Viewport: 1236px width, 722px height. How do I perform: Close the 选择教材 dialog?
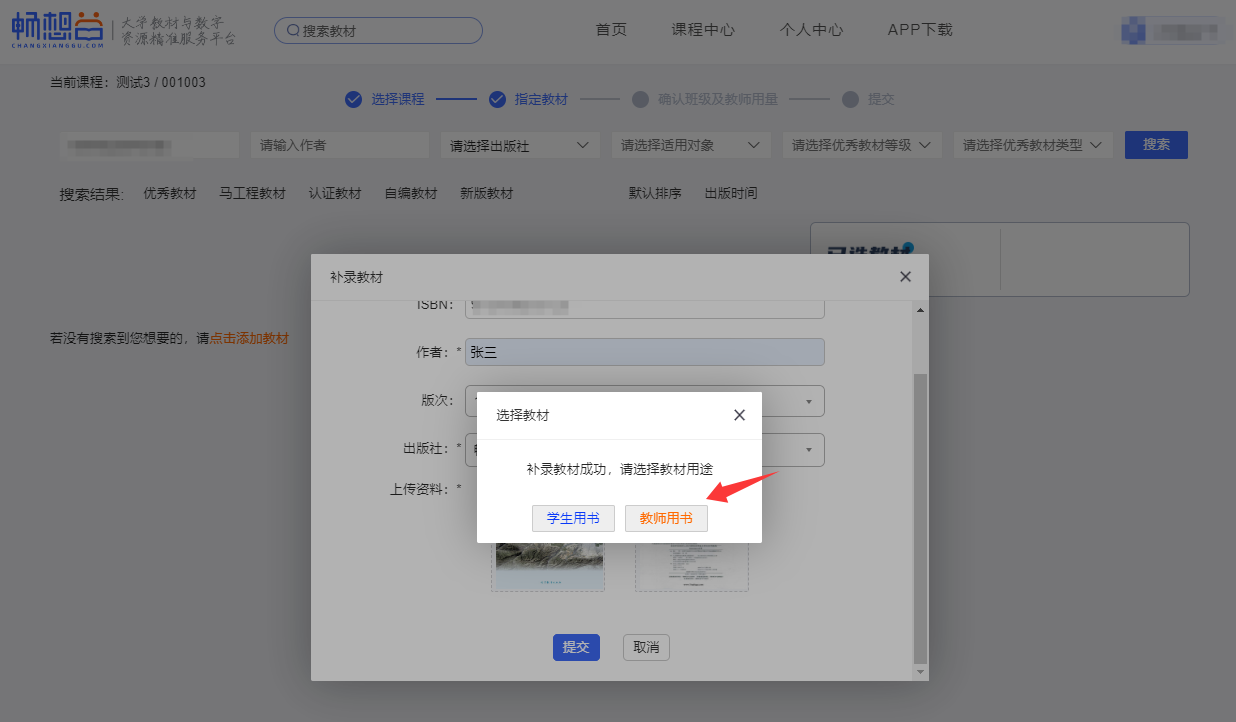pos(739,415)
